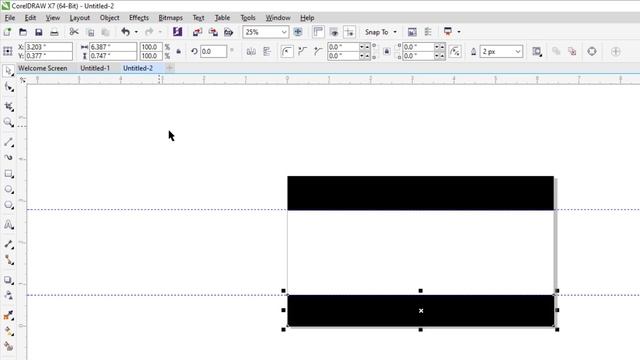Create a new document

[x=7, y=32]
